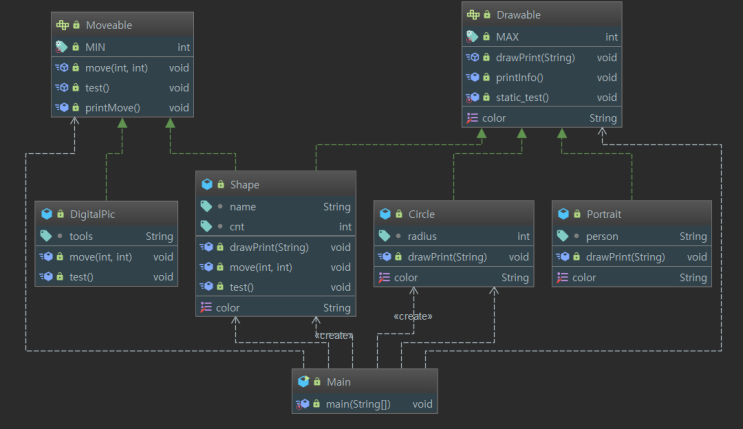
Task: Click the MAX field icon in Drawable
Action: [473, 36]
